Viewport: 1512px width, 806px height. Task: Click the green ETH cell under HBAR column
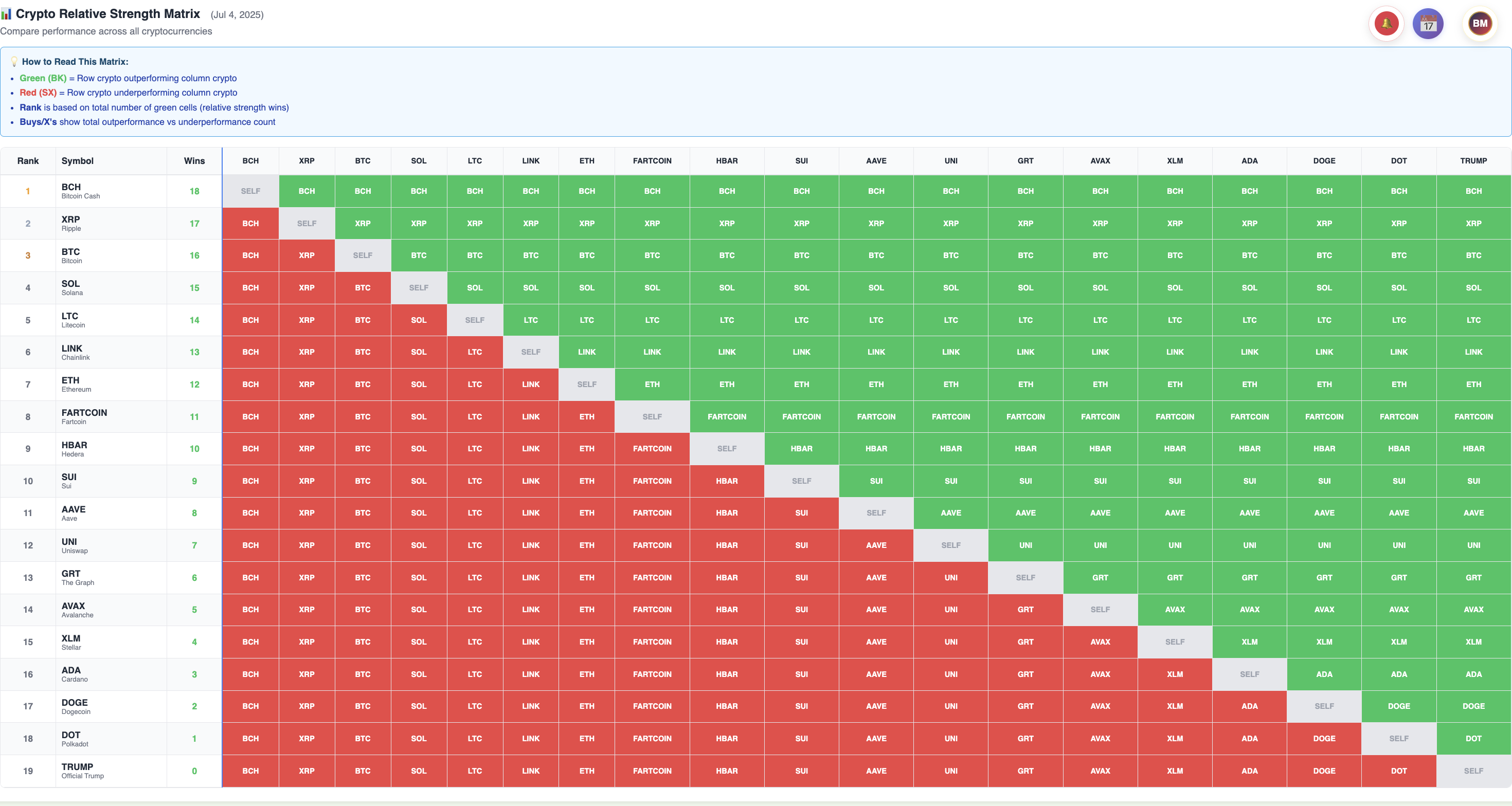pyautogui.click(x=727, y=385)
